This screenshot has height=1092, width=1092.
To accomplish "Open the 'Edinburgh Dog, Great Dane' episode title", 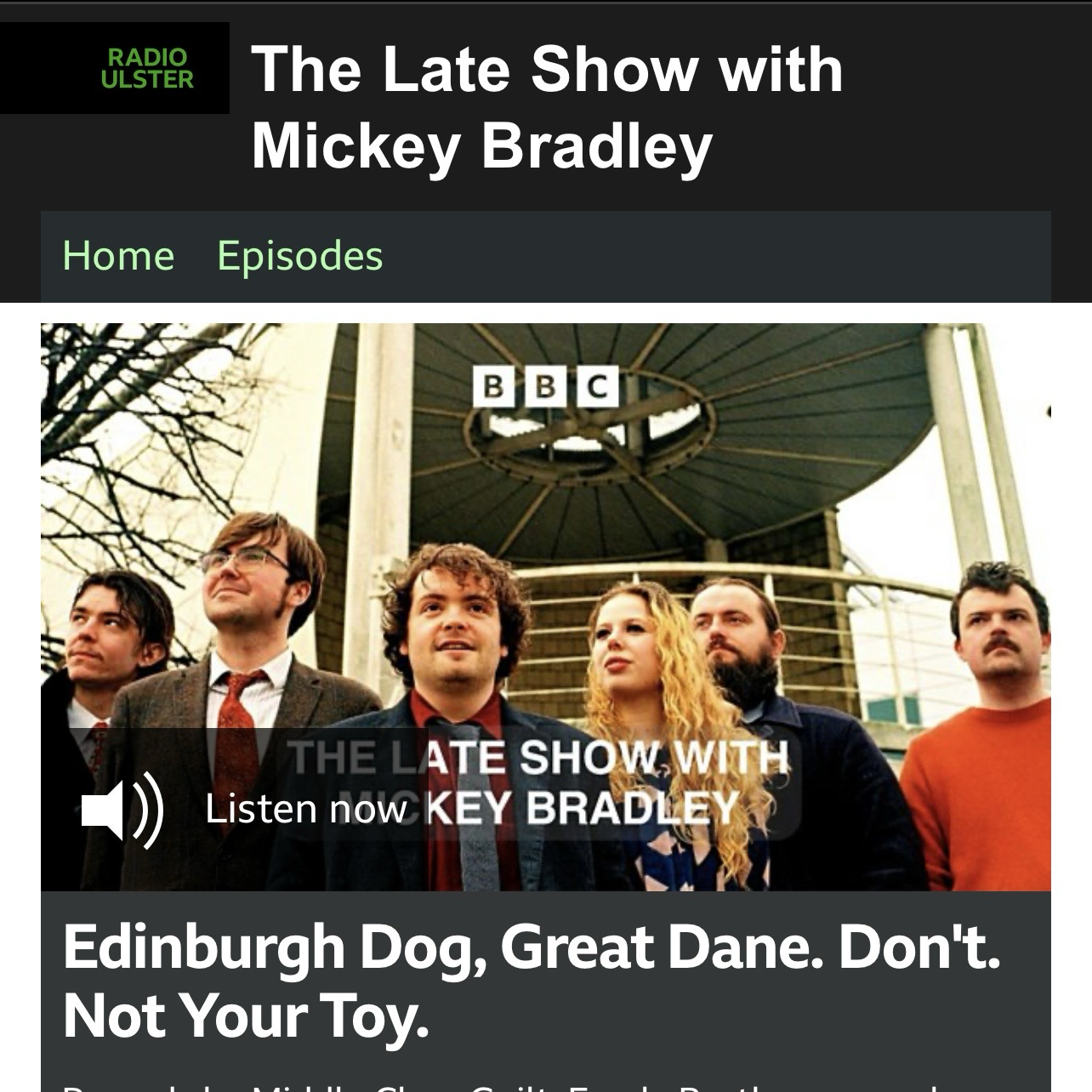I will 532,981.
